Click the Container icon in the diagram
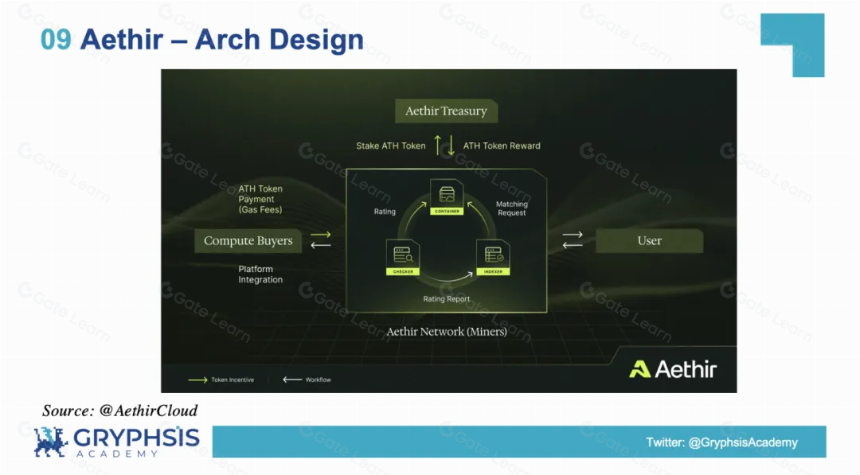The height and width of the screenshot is (475, 860). pos(446,197)
